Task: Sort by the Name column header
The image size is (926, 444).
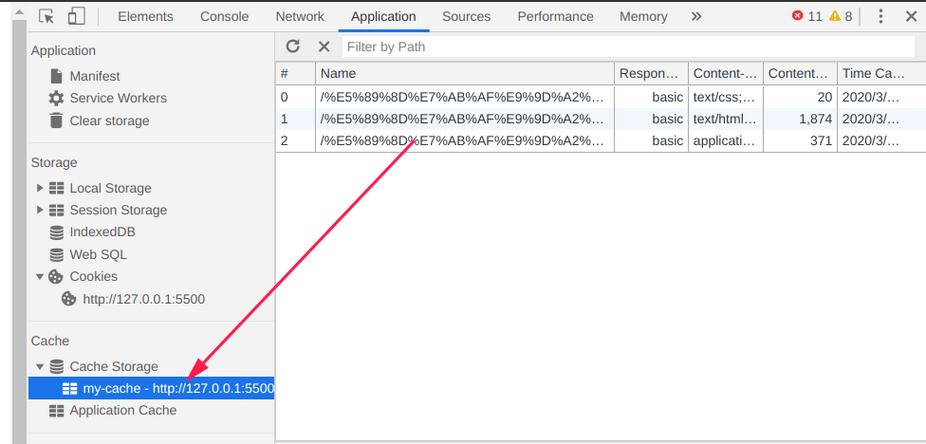Action: pos(464,73)
